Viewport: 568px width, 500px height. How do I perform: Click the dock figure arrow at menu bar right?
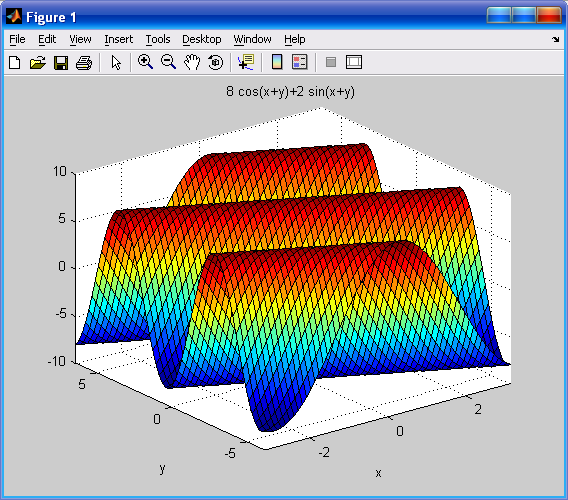tap(555, 39)
